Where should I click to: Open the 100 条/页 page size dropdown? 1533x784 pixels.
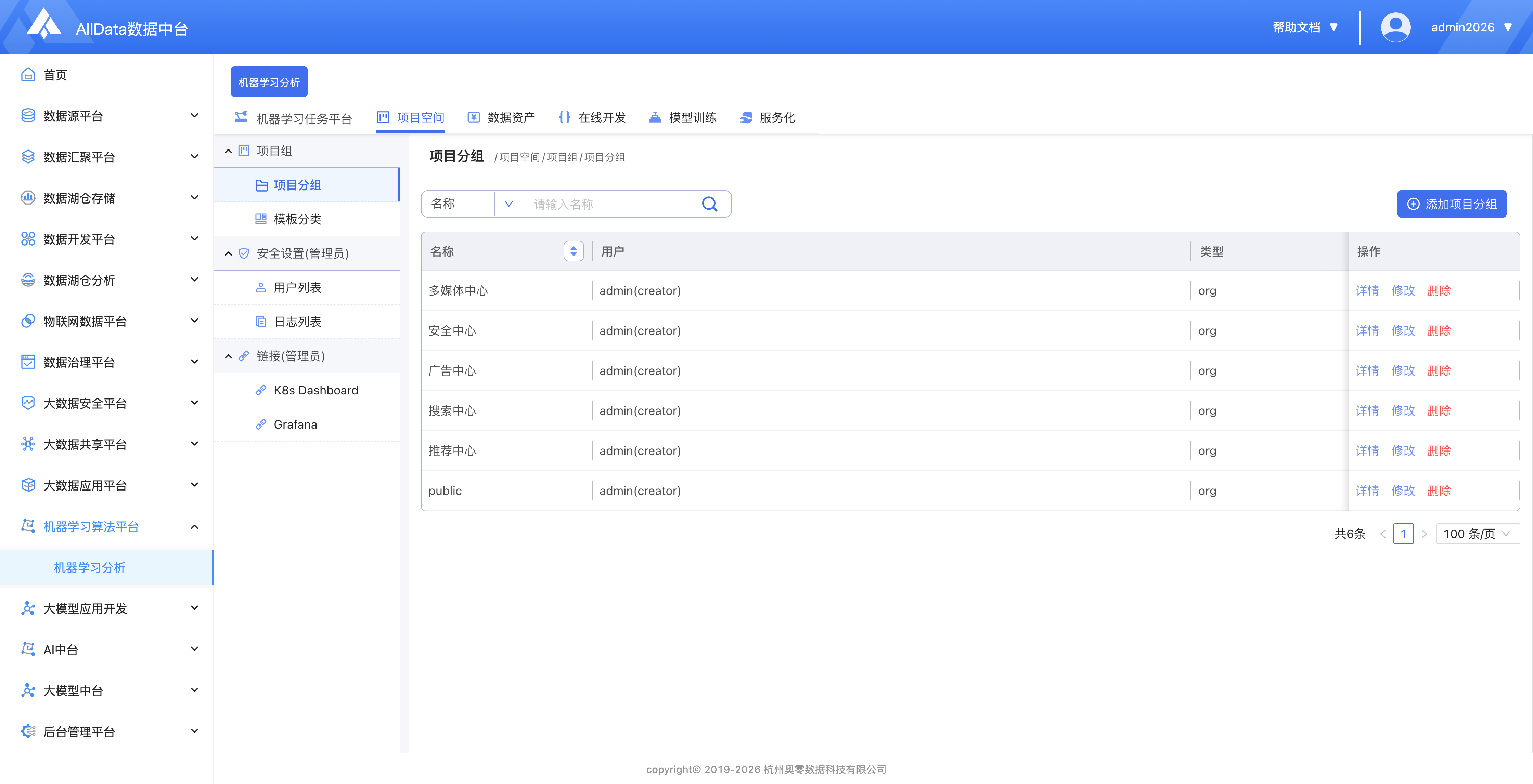click(x=1477, y=534)
